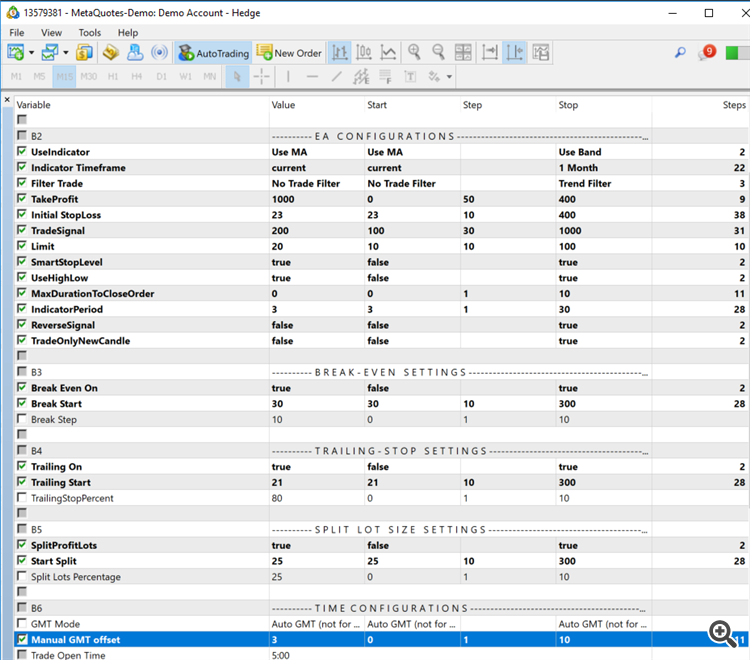The image size is (750, 660).
Task: Click the Manual GMT offset value field
Action: tap(315, 640)
